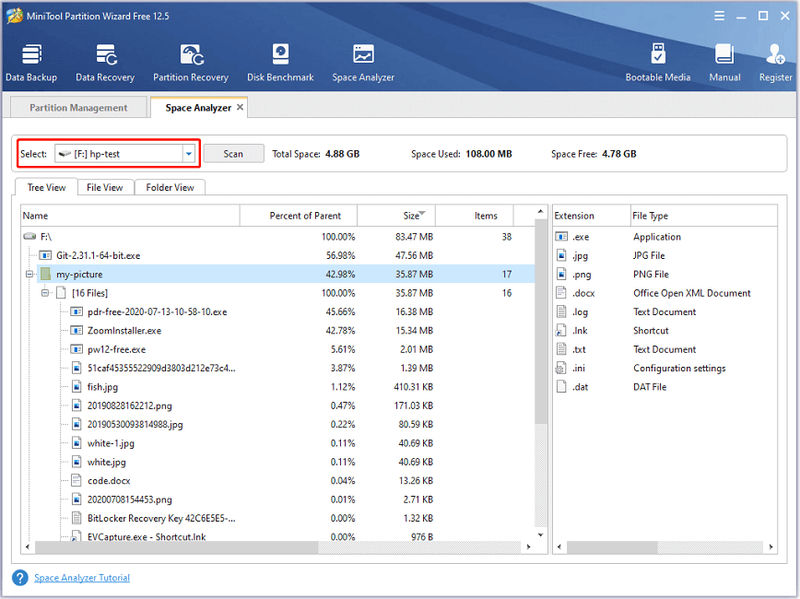Click the Scan button
Screen dimensions: 800x599
pyautogui.click(x=234, y=154)
